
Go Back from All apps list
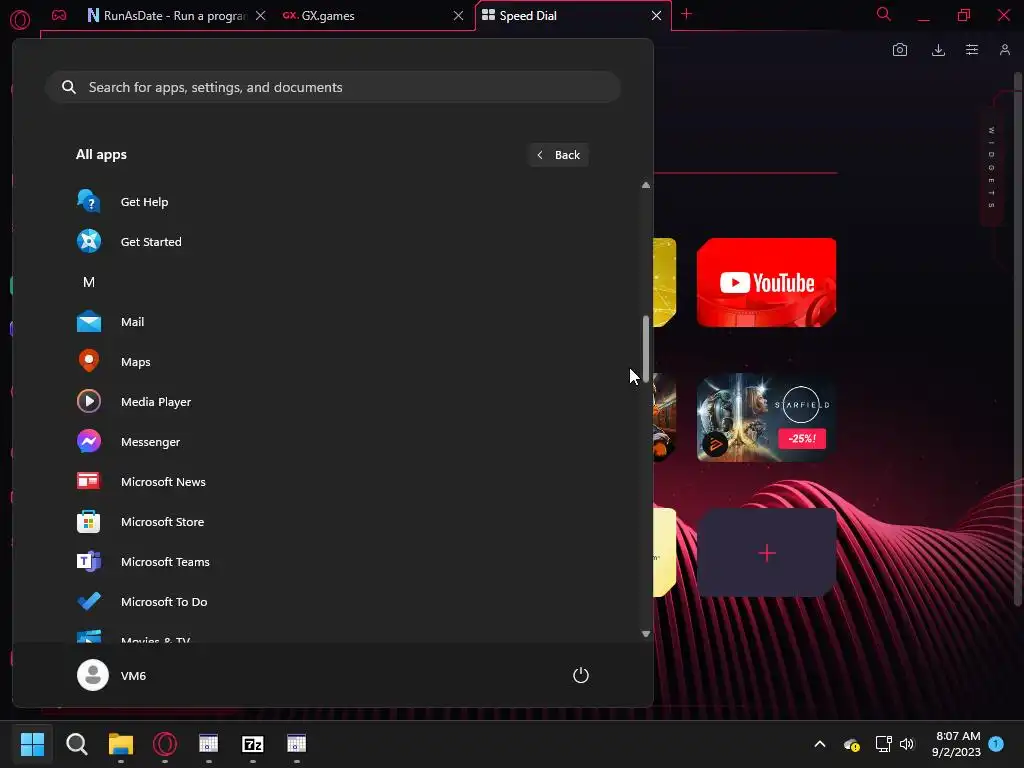pyautogui.click(x=558, y=155)
